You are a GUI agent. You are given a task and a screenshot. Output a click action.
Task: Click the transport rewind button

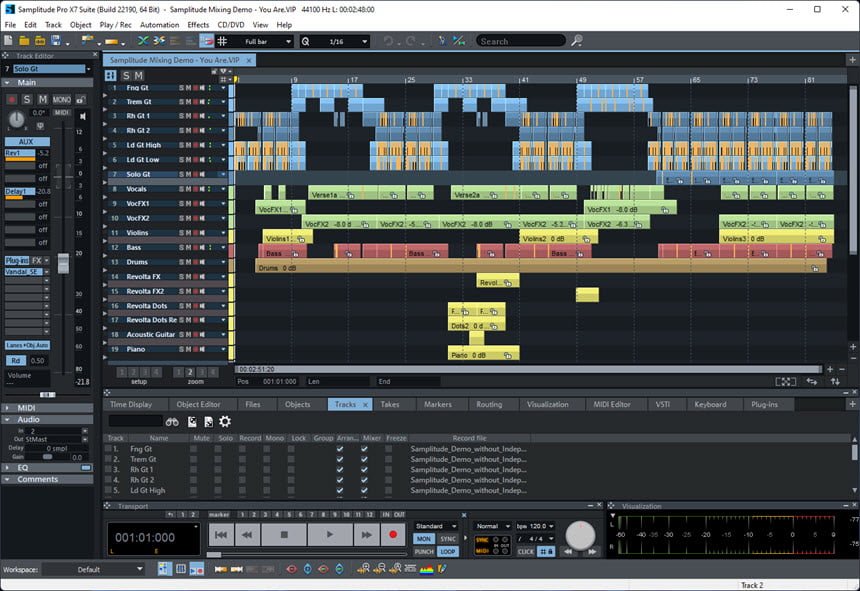pyautogui.click(x=247, y=535)
